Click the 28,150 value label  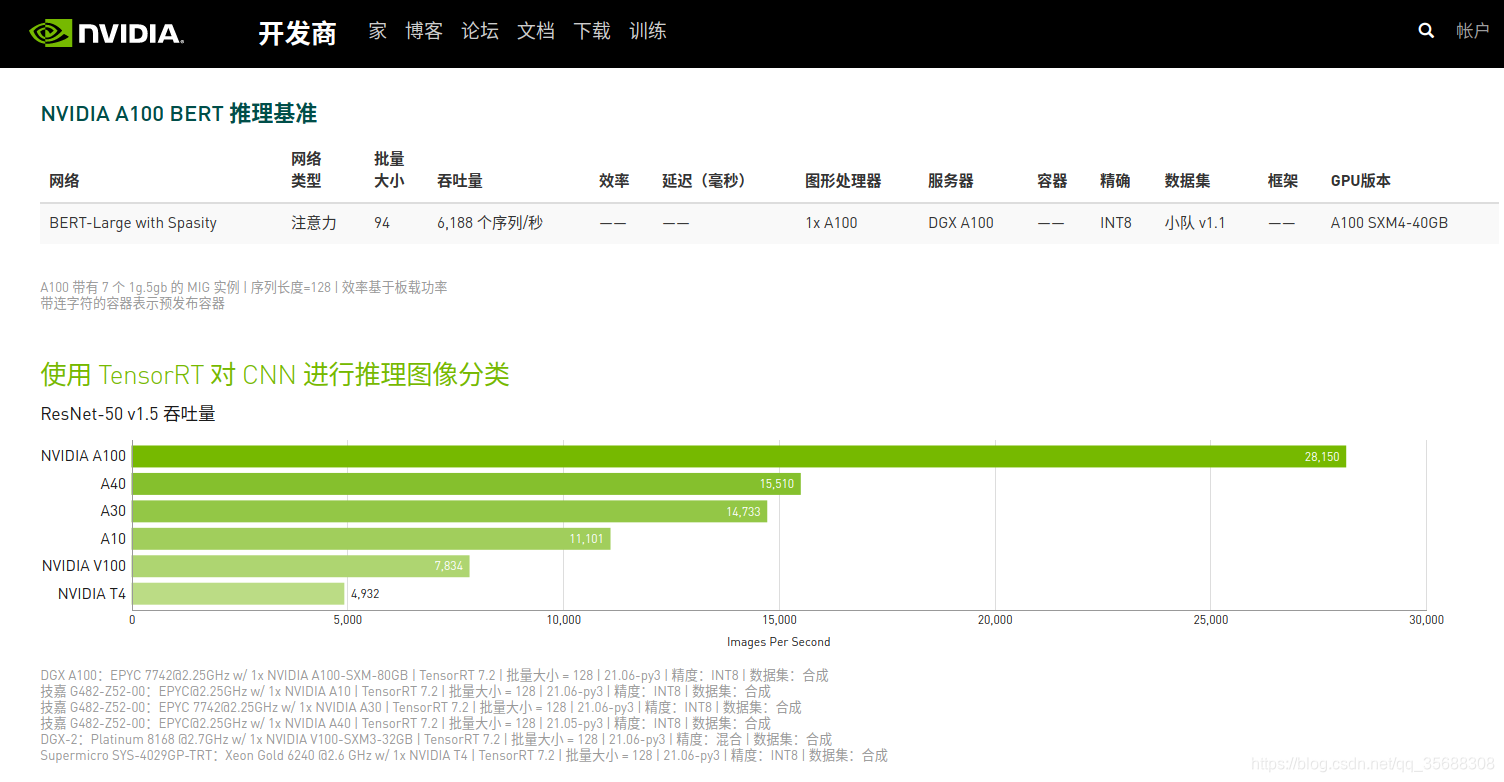[x=1322, y=457]
